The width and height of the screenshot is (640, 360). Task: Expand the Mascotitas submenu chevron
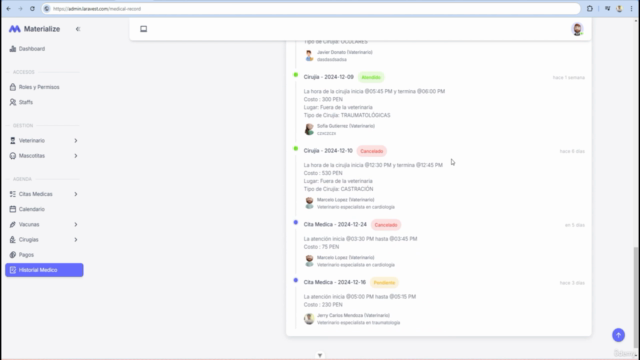pos(76,156)
